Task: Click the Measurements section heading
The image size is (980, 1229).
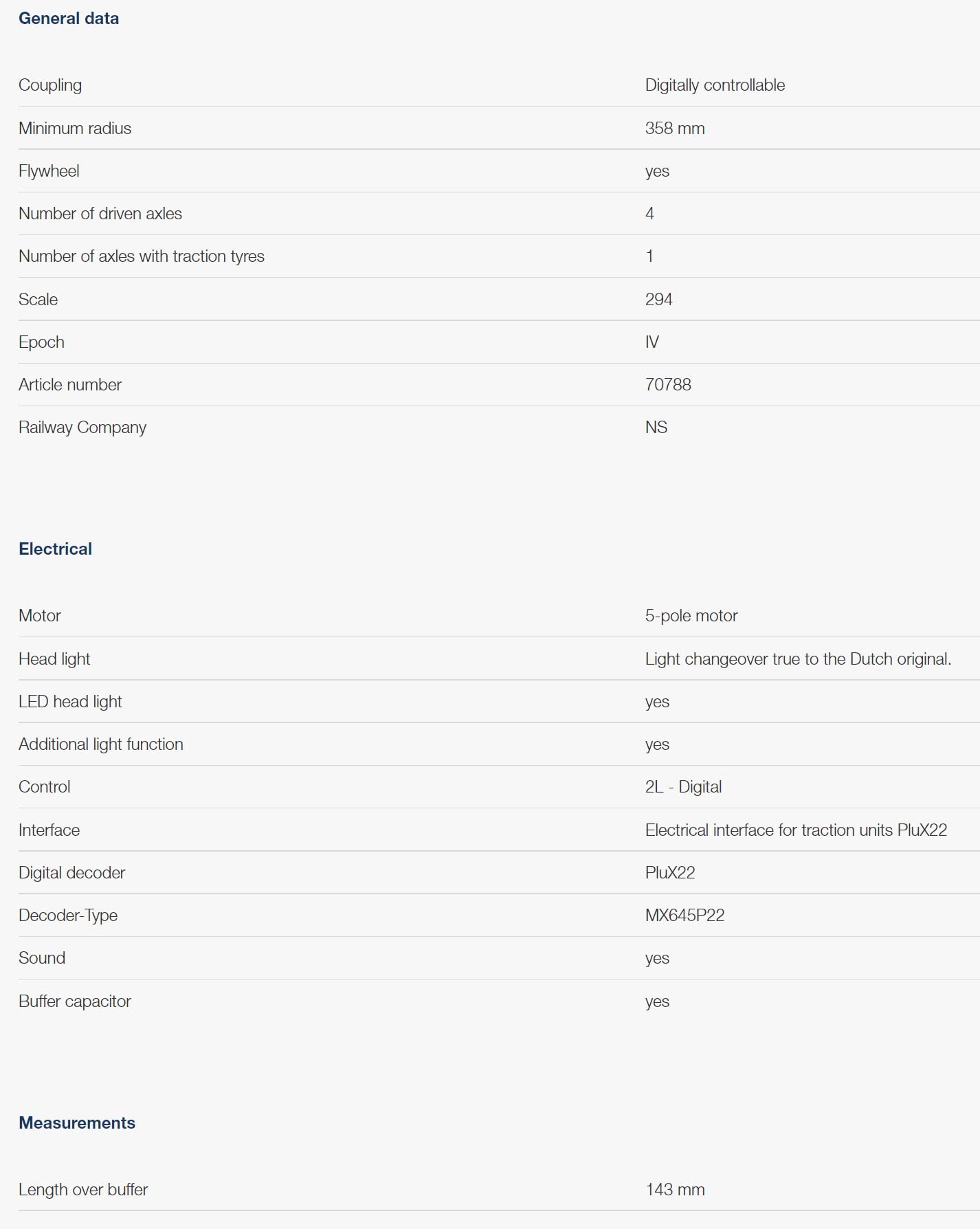Action: click(77, 1123)
